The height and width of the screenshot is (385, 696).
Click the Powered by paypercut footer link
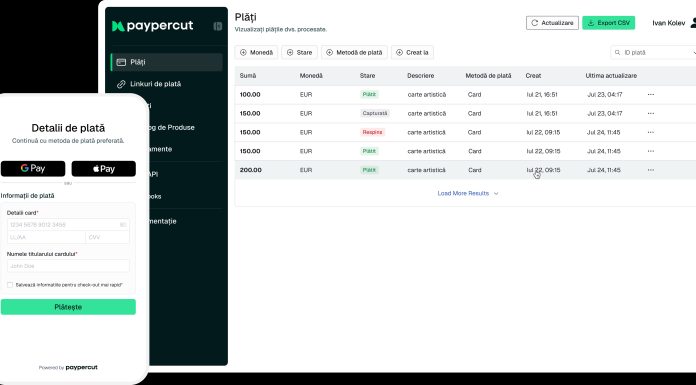[x=68, y=368]
